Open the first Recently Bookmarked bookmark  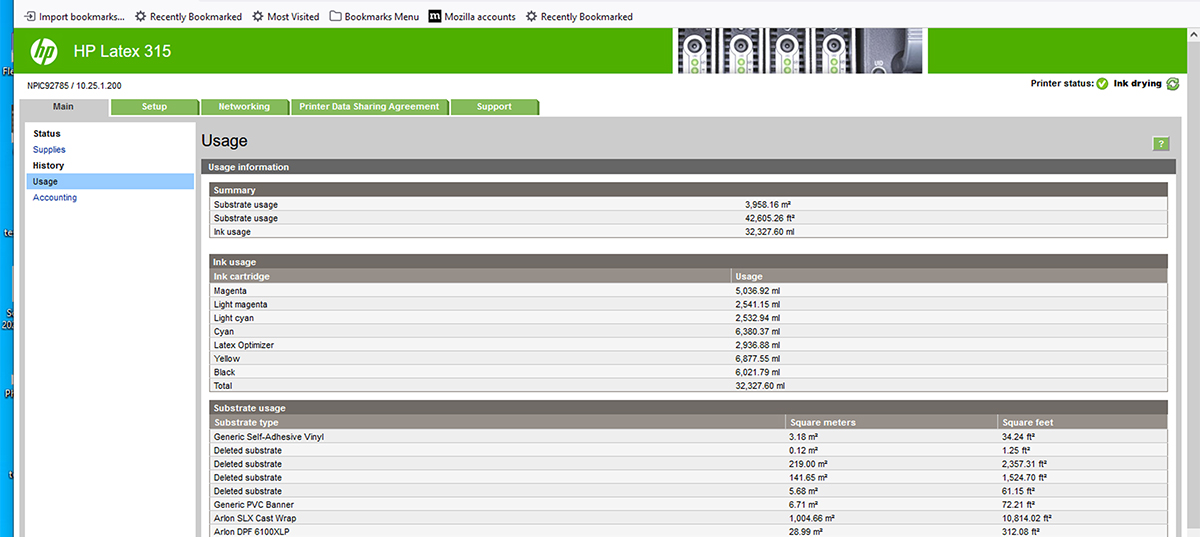point(188,17)
